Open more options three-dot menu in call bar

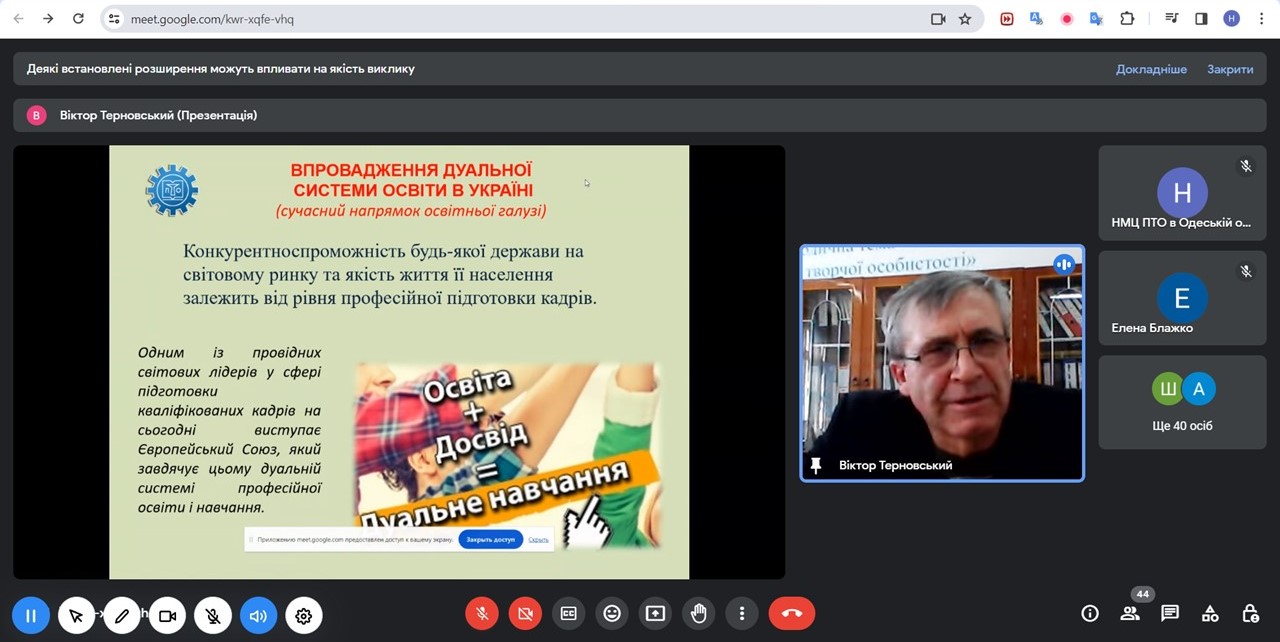tap(741, 614)
